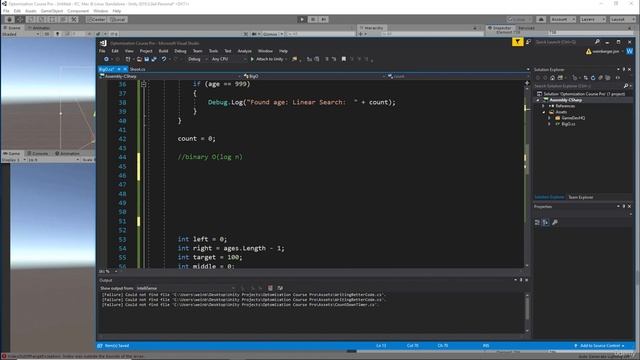Close the BigO.cs editor tab
The width and height of the screenshot is (640, 360).
[x=125, y=69]
